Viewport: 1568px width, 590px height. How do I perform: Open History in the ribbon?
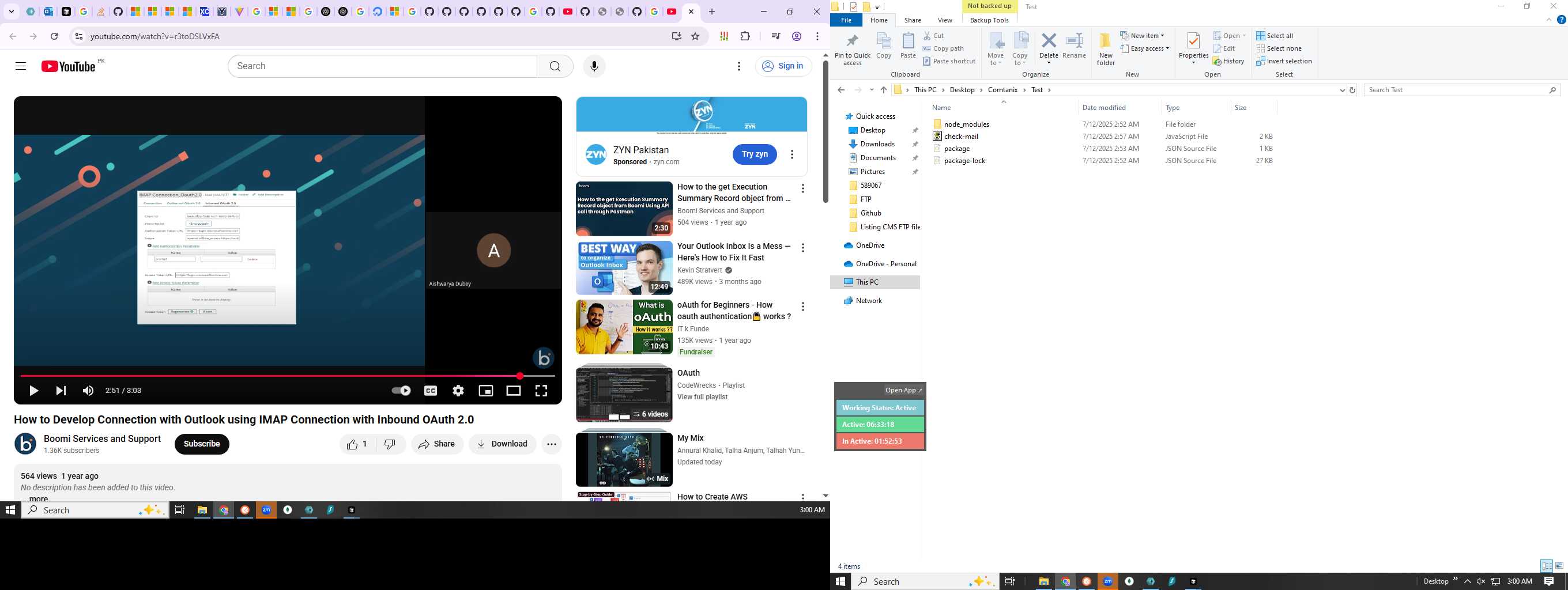pos(1228,62)
